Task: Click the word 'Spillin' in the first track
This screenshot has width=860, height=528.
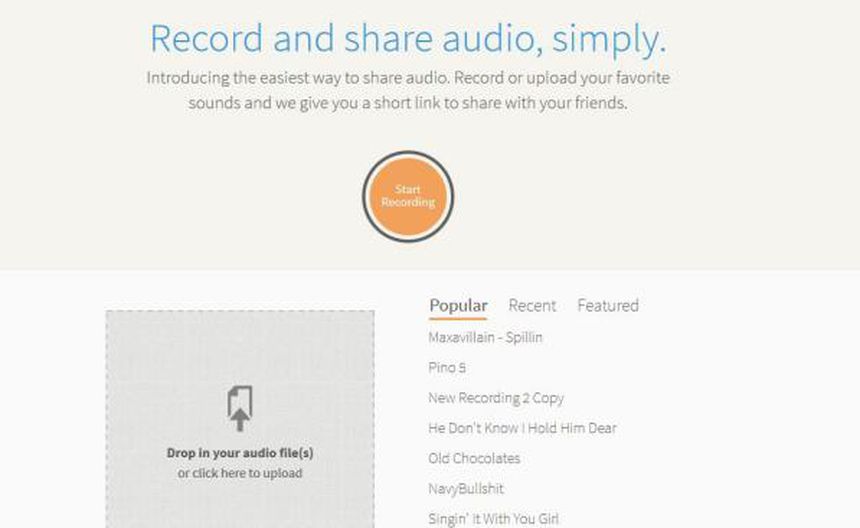Action: coord(524,337)
